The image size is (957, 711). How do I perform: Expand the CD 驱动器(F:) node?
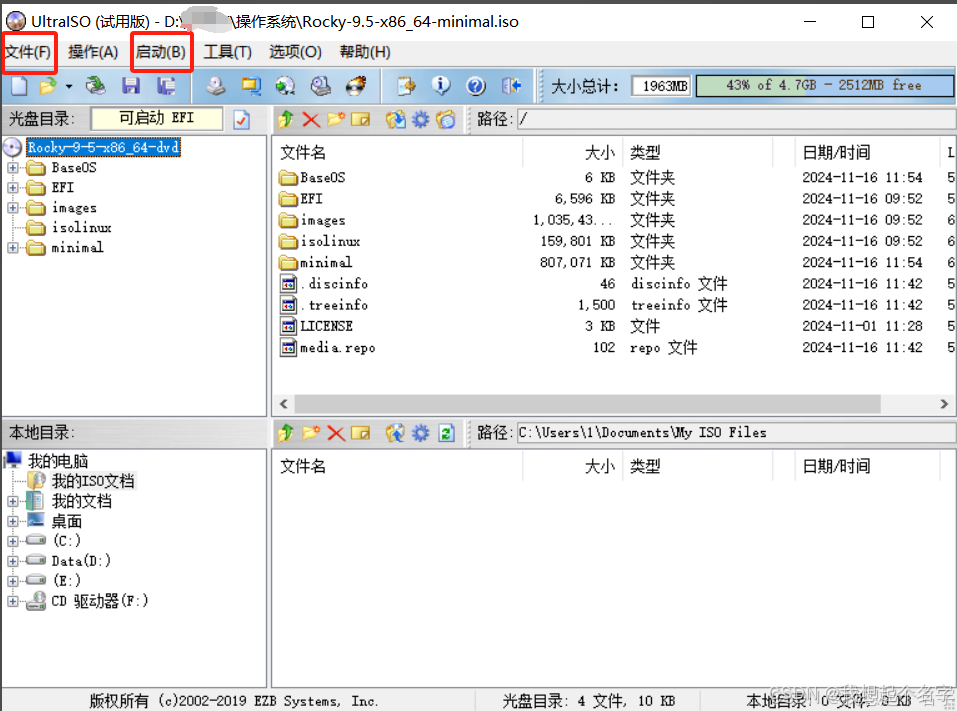click(13, 601)
